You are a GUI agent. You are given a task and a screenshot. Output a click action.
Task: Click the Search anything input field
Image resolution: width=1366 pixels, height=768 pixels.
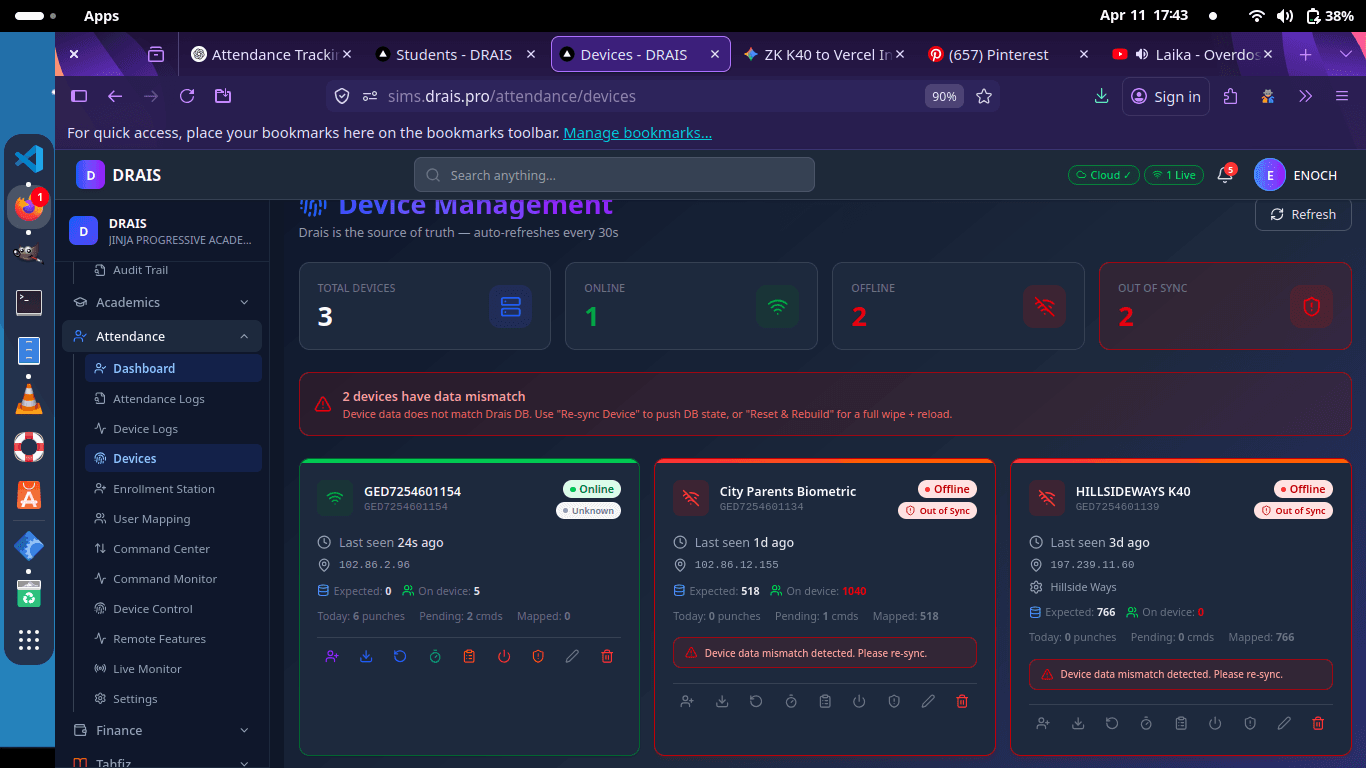[614, 175]
